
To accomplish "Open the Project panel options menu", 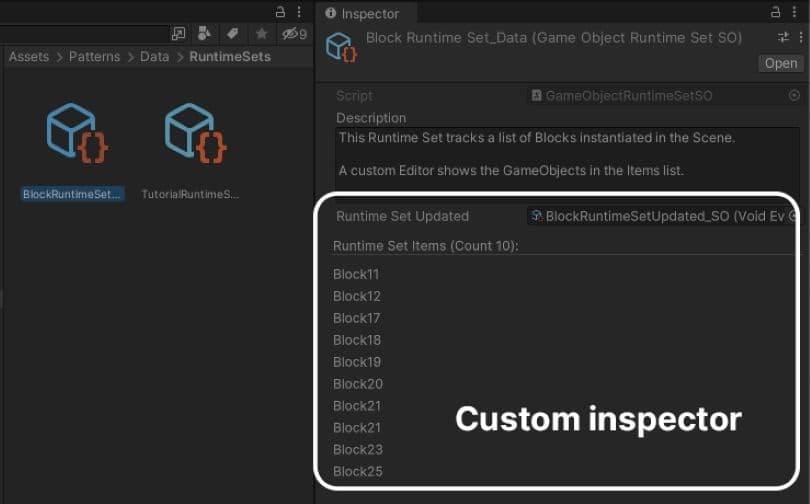I will [x=299, y=12].
